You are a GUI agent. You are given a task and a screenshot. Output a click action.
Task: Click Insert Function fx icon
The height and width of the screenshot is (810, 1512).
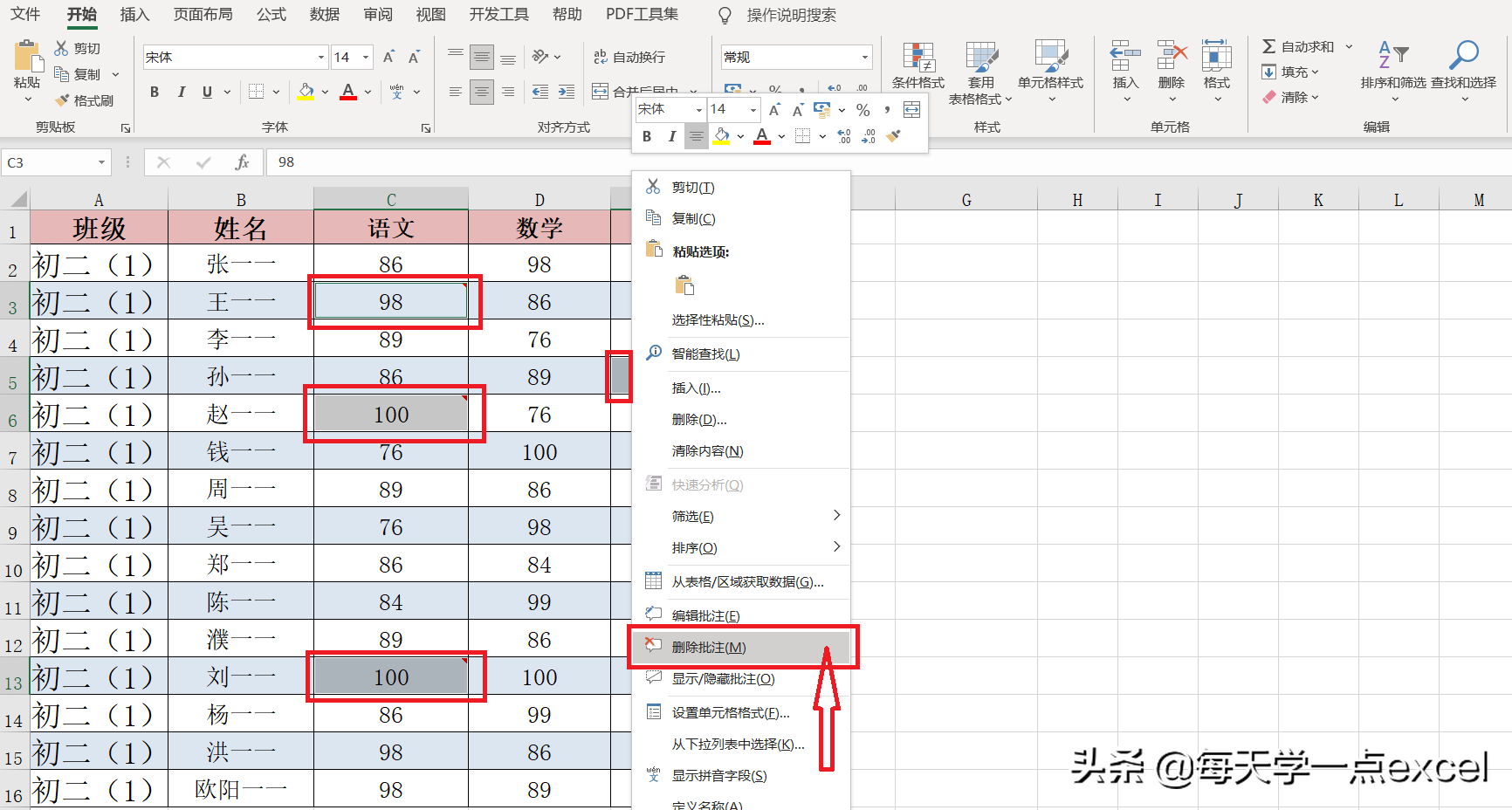pyautogui.click(x=242, y=162)
